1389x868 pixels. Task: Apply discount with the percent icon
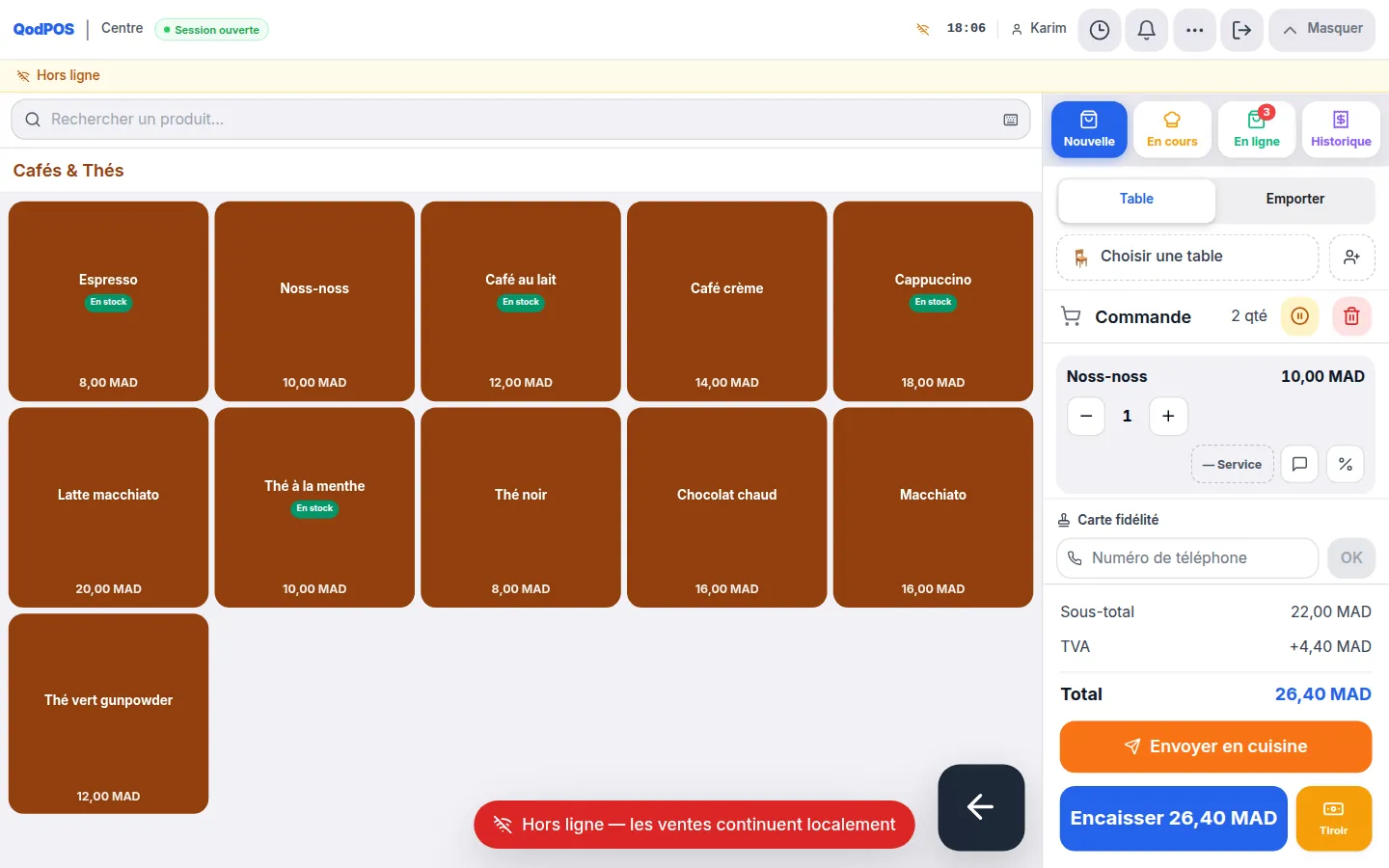coord(1346,464)
